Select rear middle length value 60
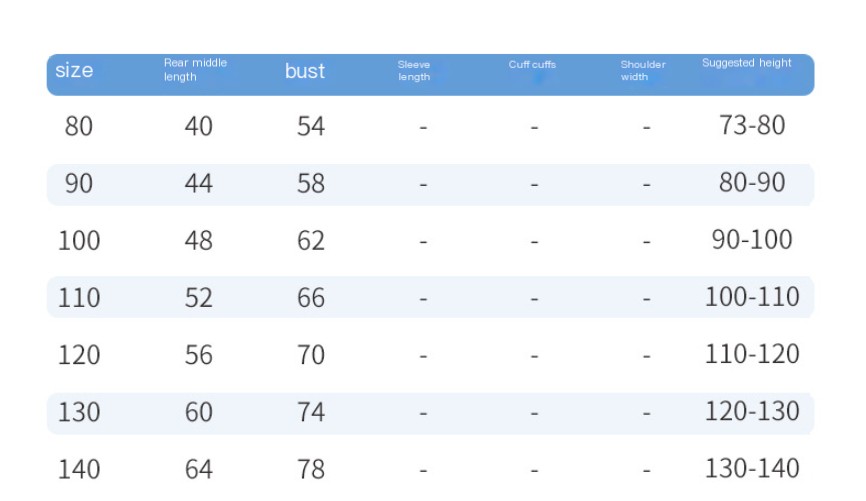 click(198, 412)
